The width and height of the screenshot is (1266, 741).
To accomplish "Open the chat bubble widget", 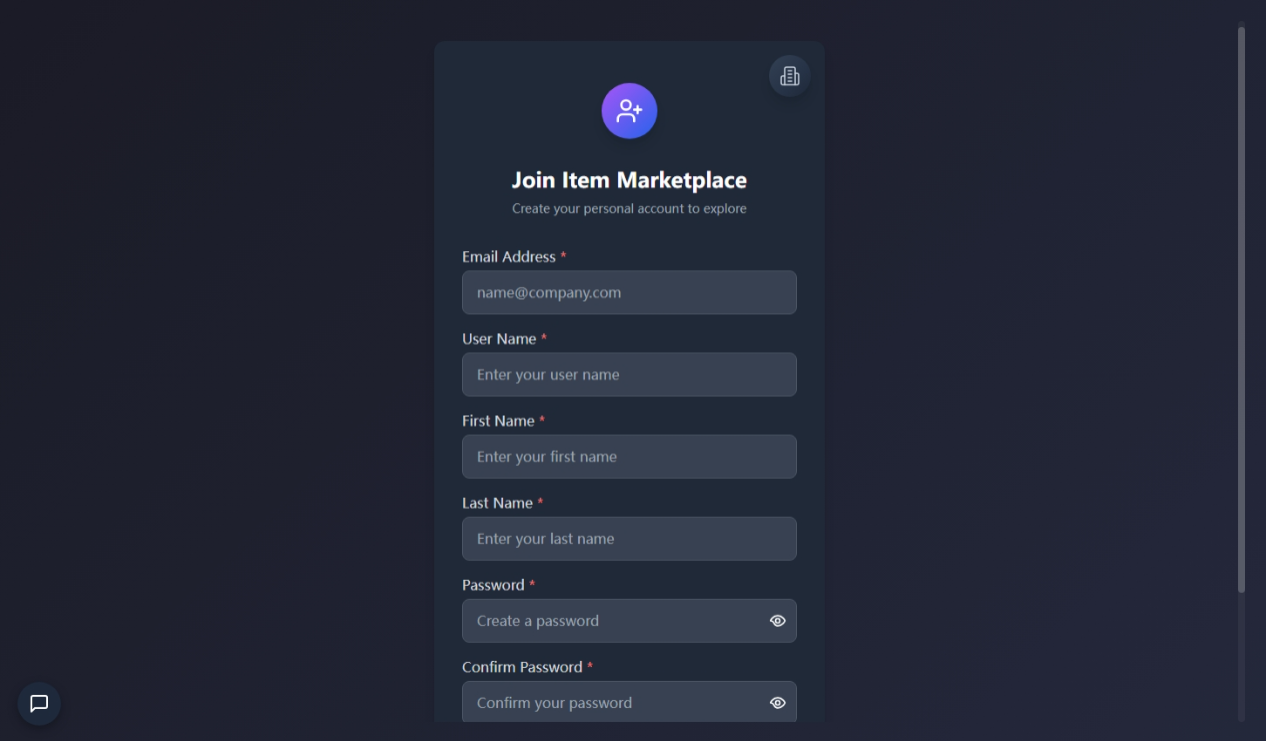I will point(39,703).
